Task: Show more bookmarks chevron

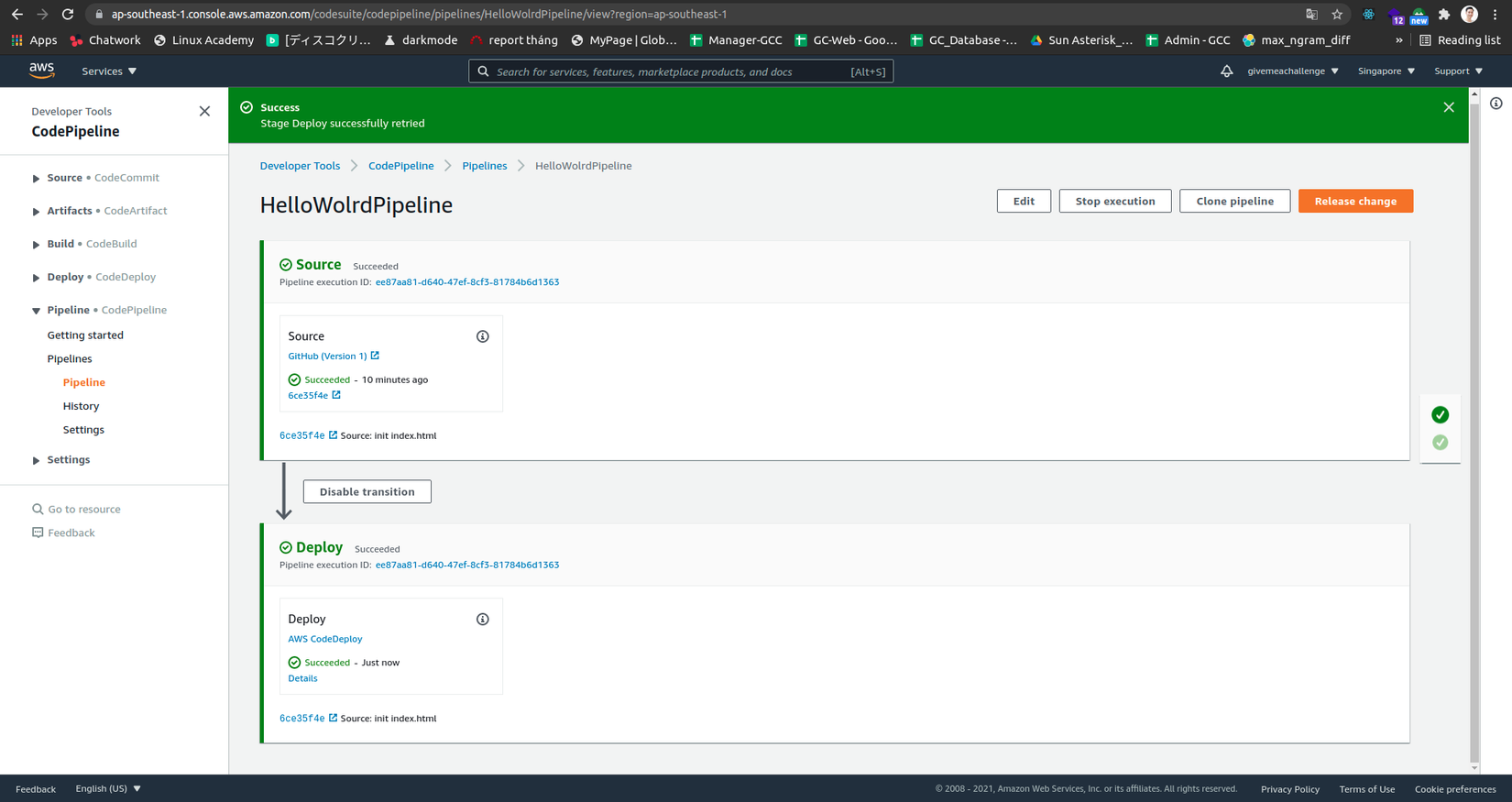Action: pos(1399,40)
